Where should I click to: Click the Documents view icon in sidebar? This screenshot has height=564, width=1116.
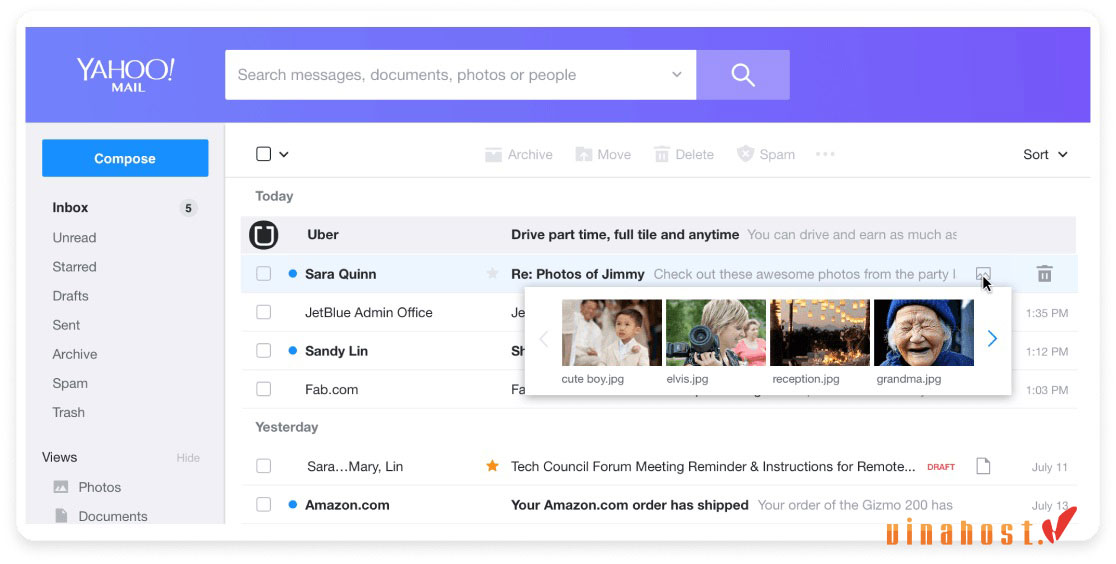point(61,516)
